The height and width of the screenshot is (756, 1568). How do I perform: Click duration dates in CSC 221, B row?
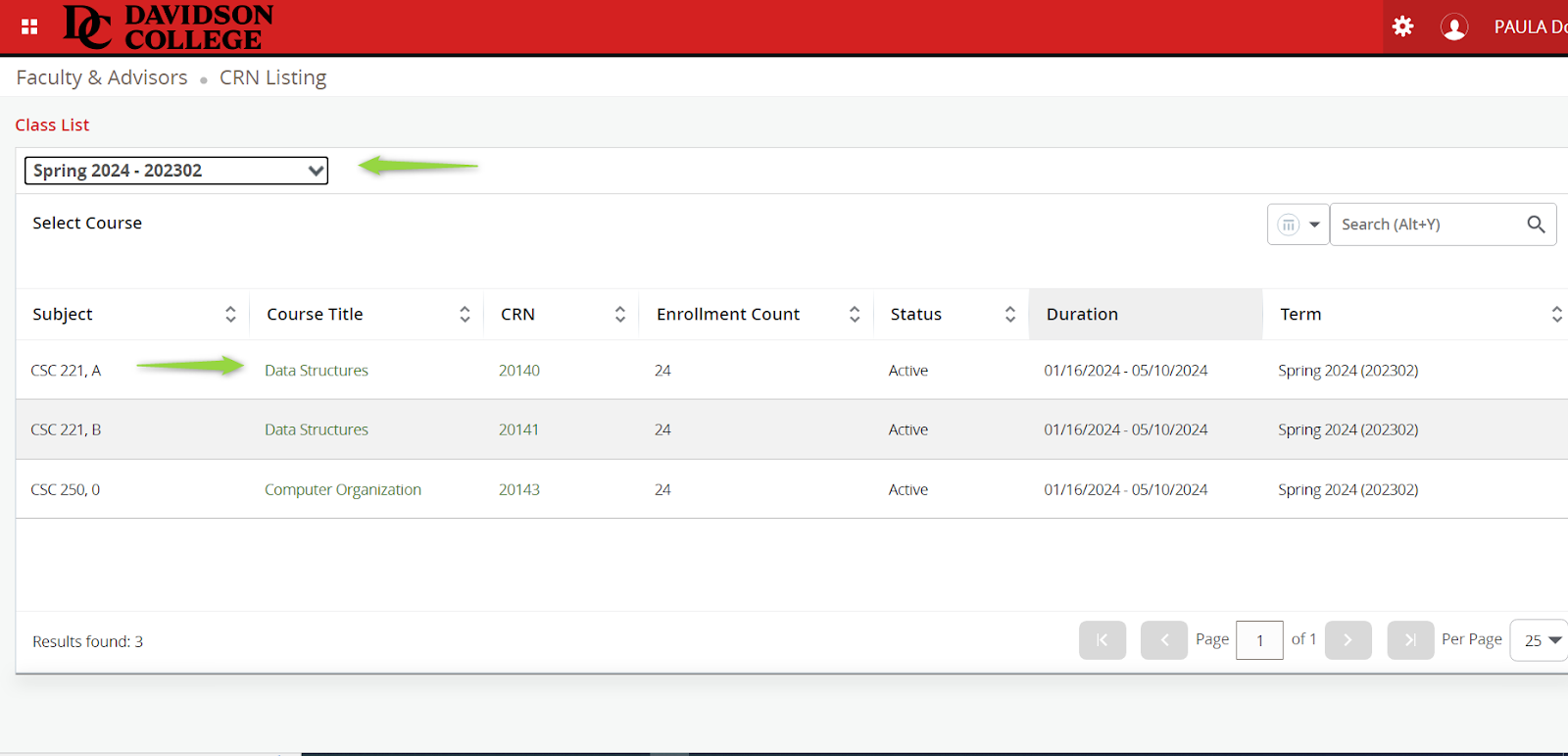tap(1126, 429)
